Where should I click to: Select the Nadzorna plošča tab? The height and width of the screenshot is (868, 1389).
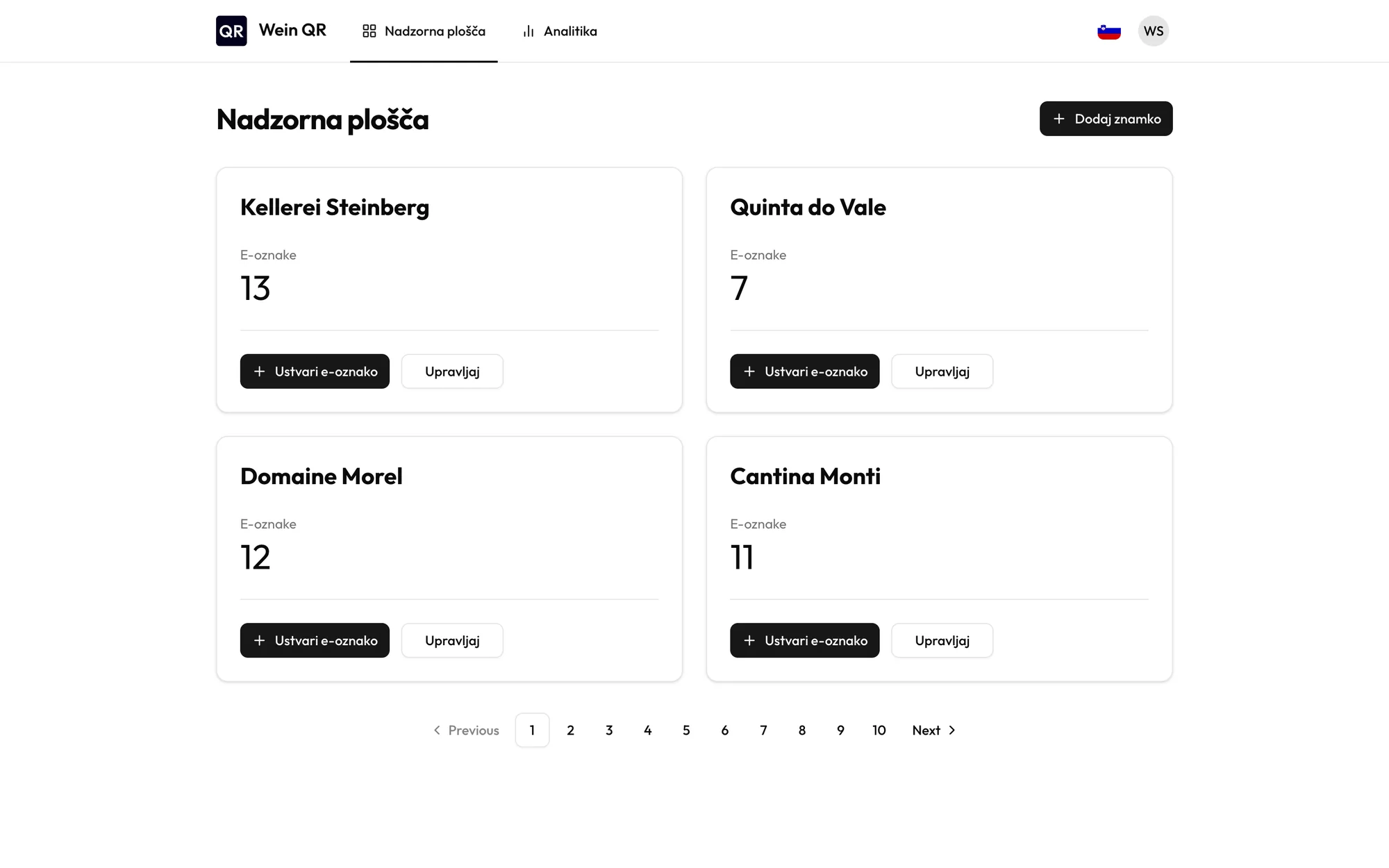(x=424, y=31)
